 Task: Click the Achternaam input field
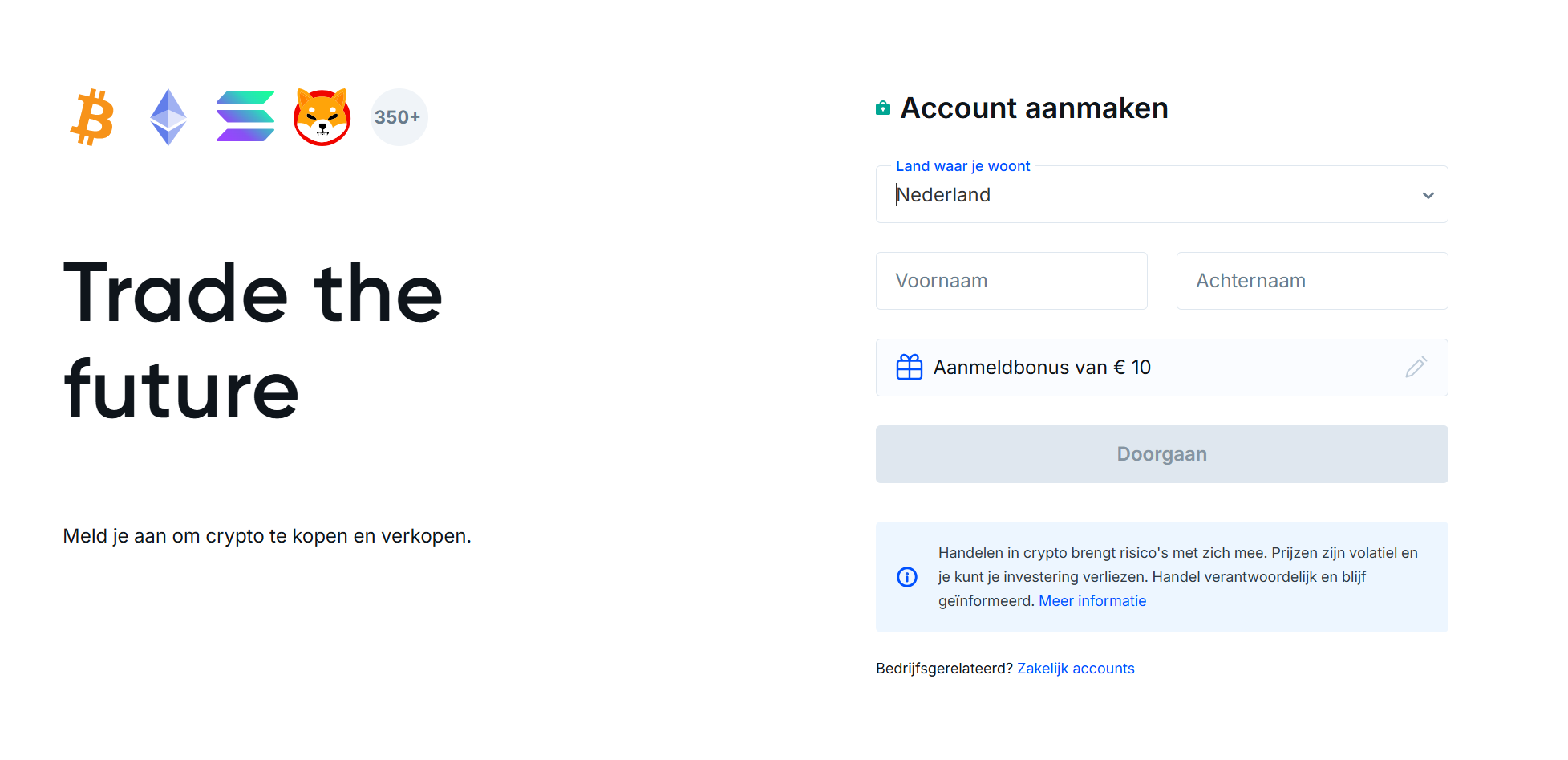1311,280
